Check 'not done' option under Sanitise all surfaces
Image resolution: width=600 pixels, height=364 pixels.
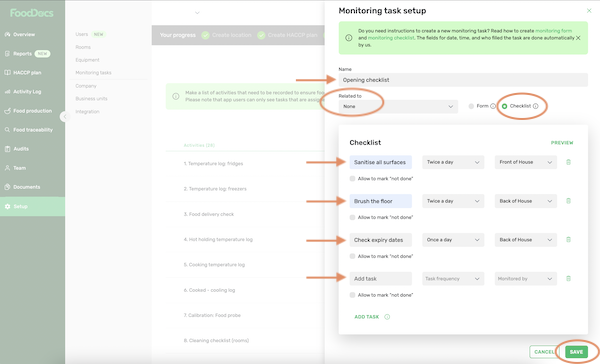point(352,179)
